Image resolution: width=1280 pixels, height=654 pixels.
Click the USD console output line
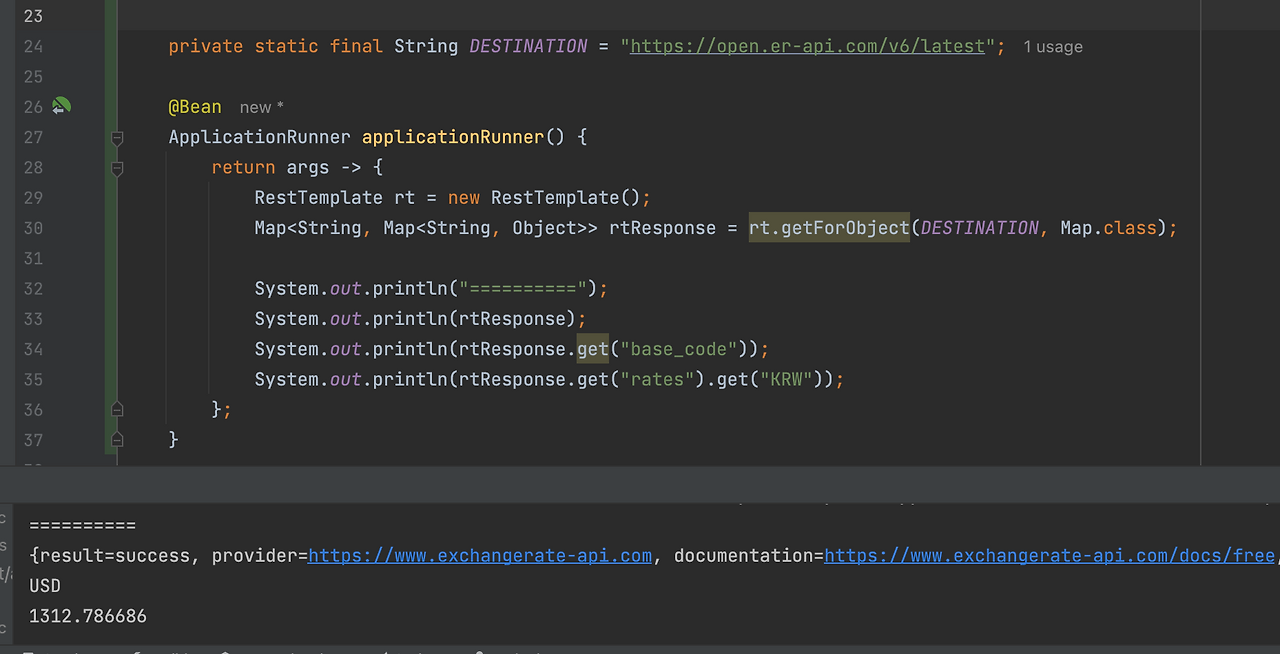point(45,586)
